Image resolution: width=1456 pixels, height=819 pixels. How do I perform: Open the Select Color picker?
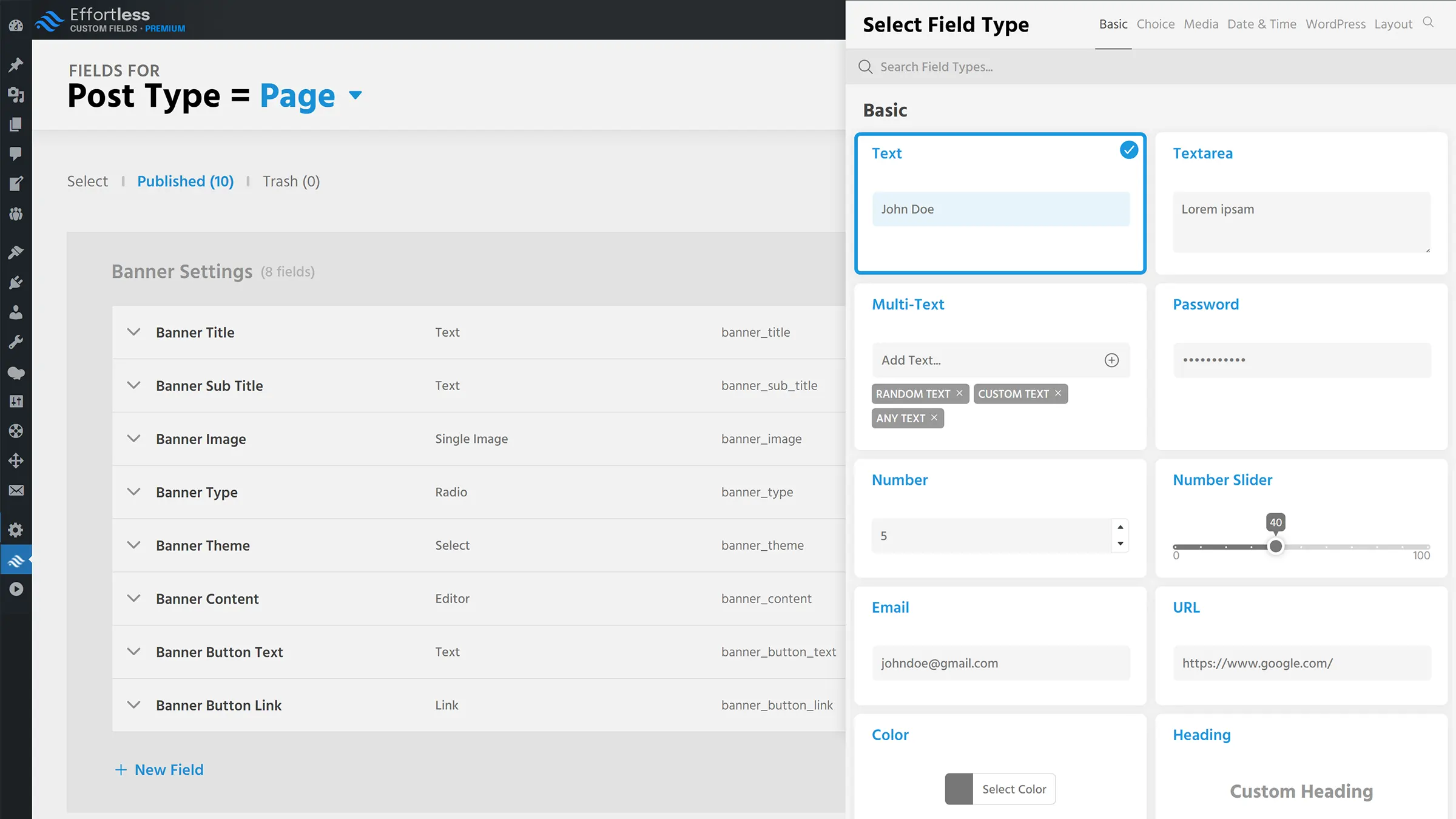click(x=1000, y=789)
